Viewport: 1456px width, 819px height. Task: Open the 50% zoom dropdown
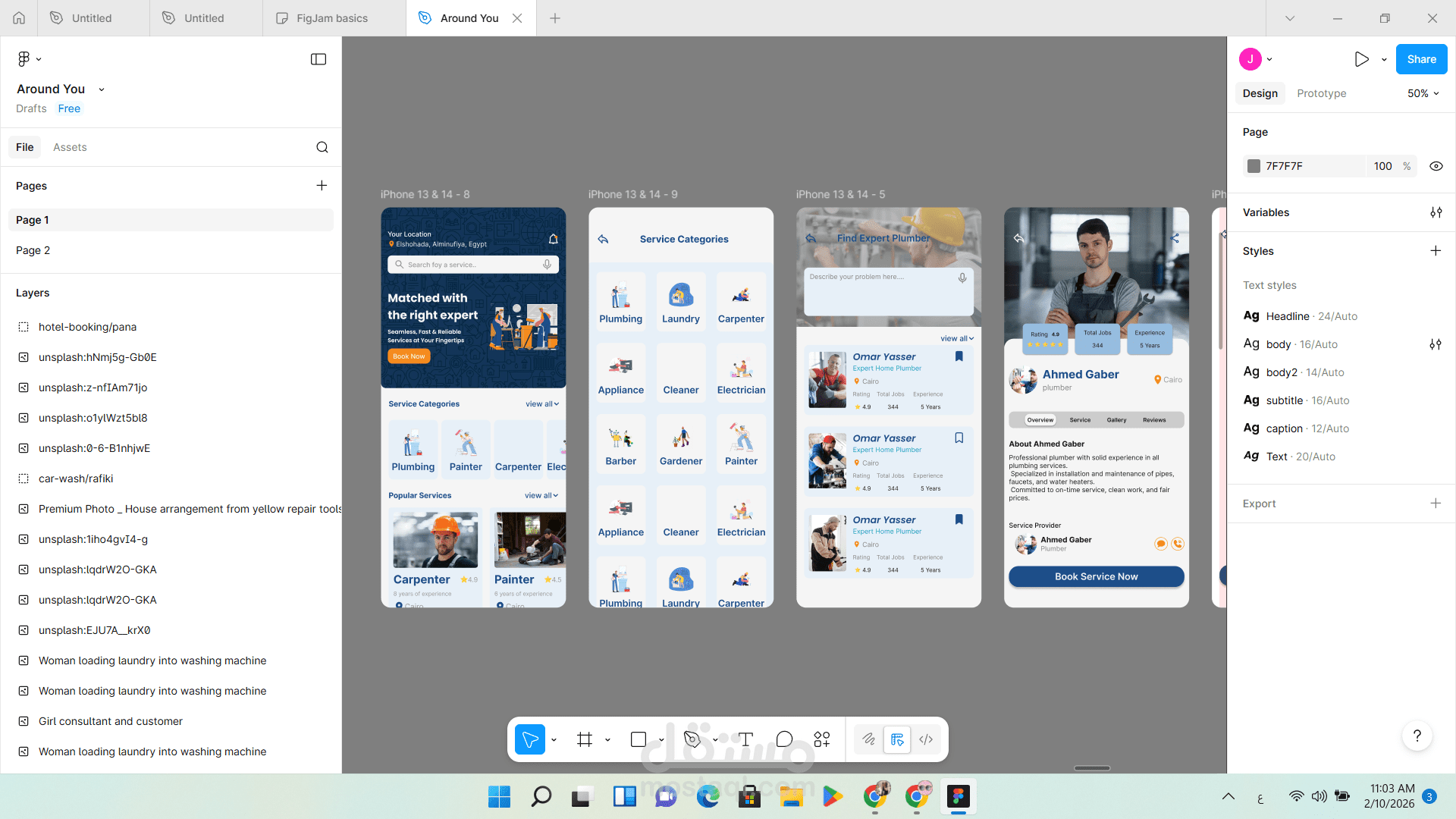1423,93
